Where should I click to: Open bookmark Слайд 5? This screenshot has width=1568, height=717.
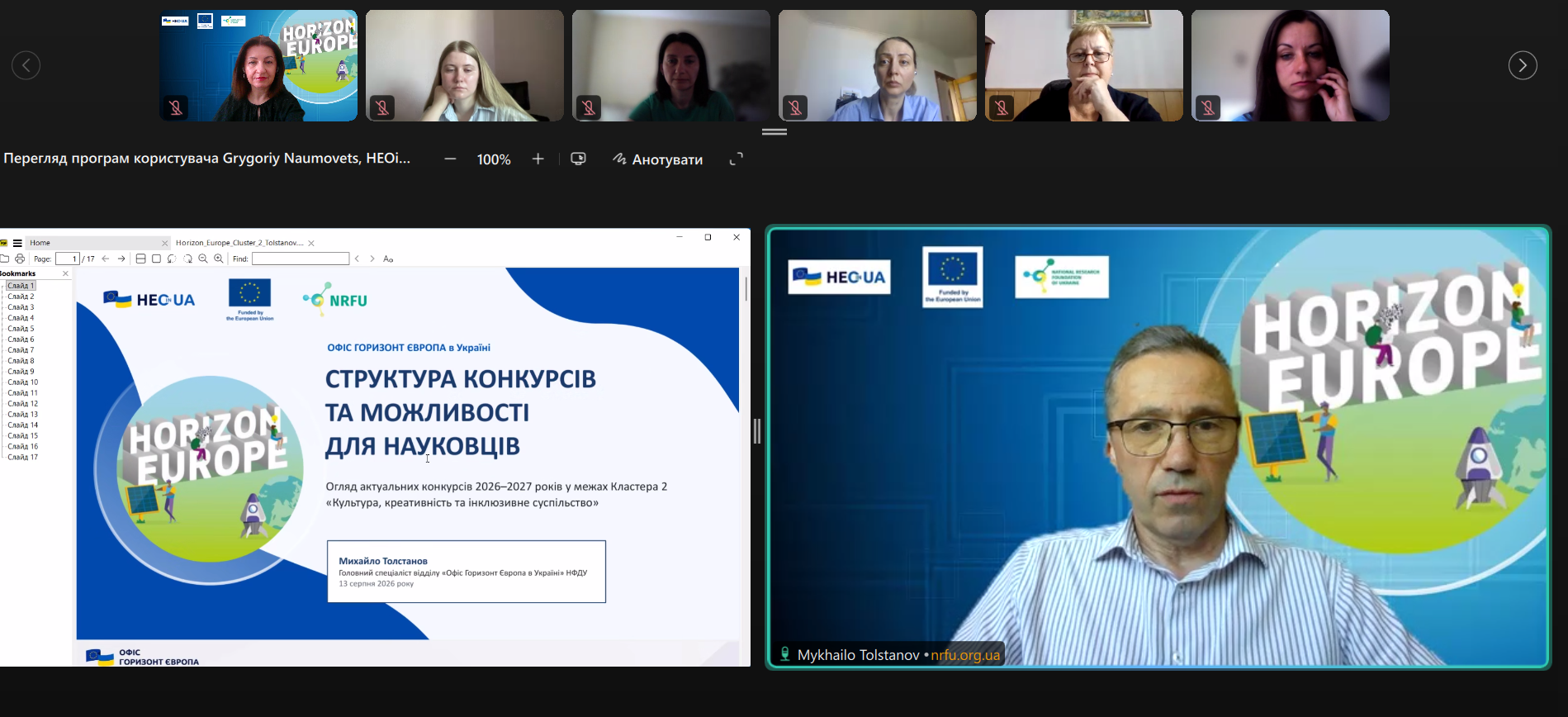click(x=21, y=329)
